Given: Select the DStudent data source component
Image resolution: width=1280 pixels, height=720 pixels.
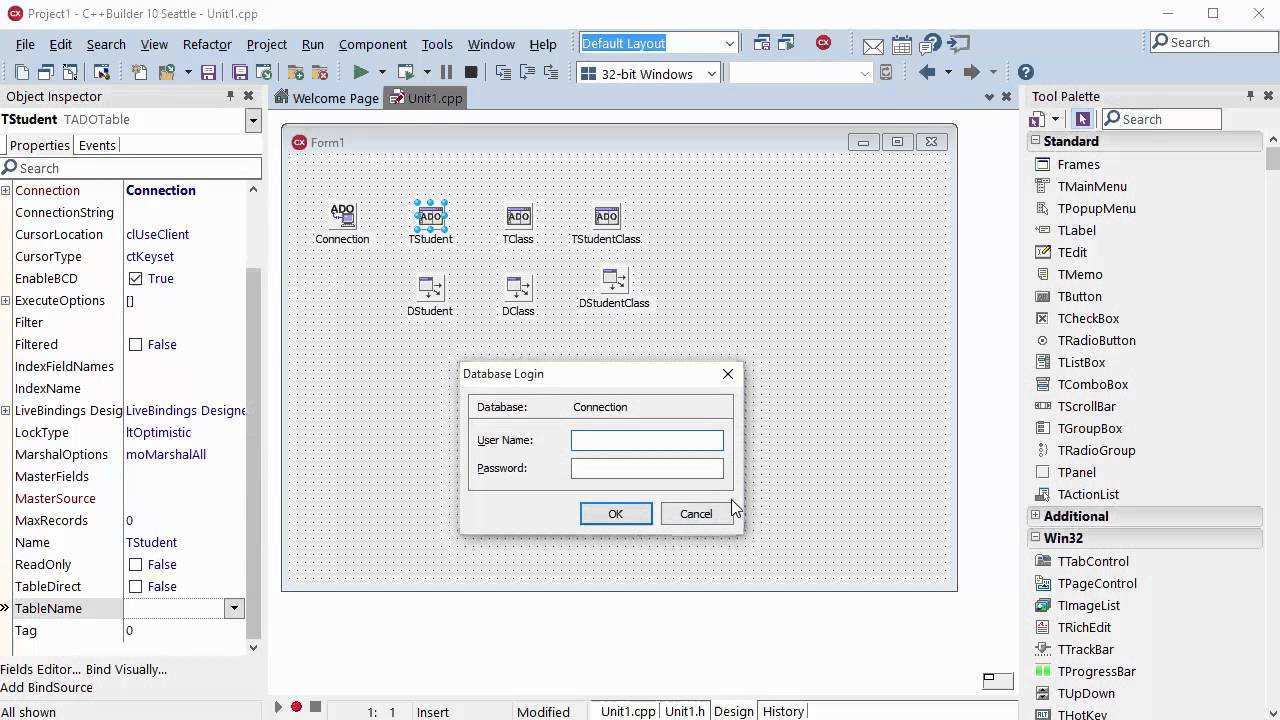Looking at the screenshot, I should (x=430, y=288).
